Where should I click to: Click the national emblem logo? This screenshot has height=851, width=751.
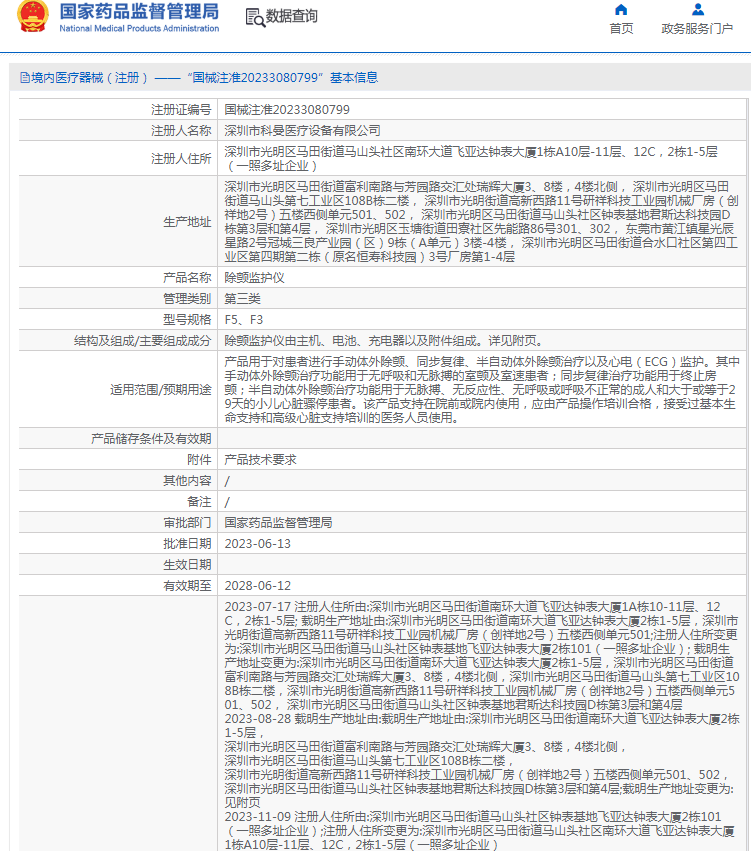[33, 16]
